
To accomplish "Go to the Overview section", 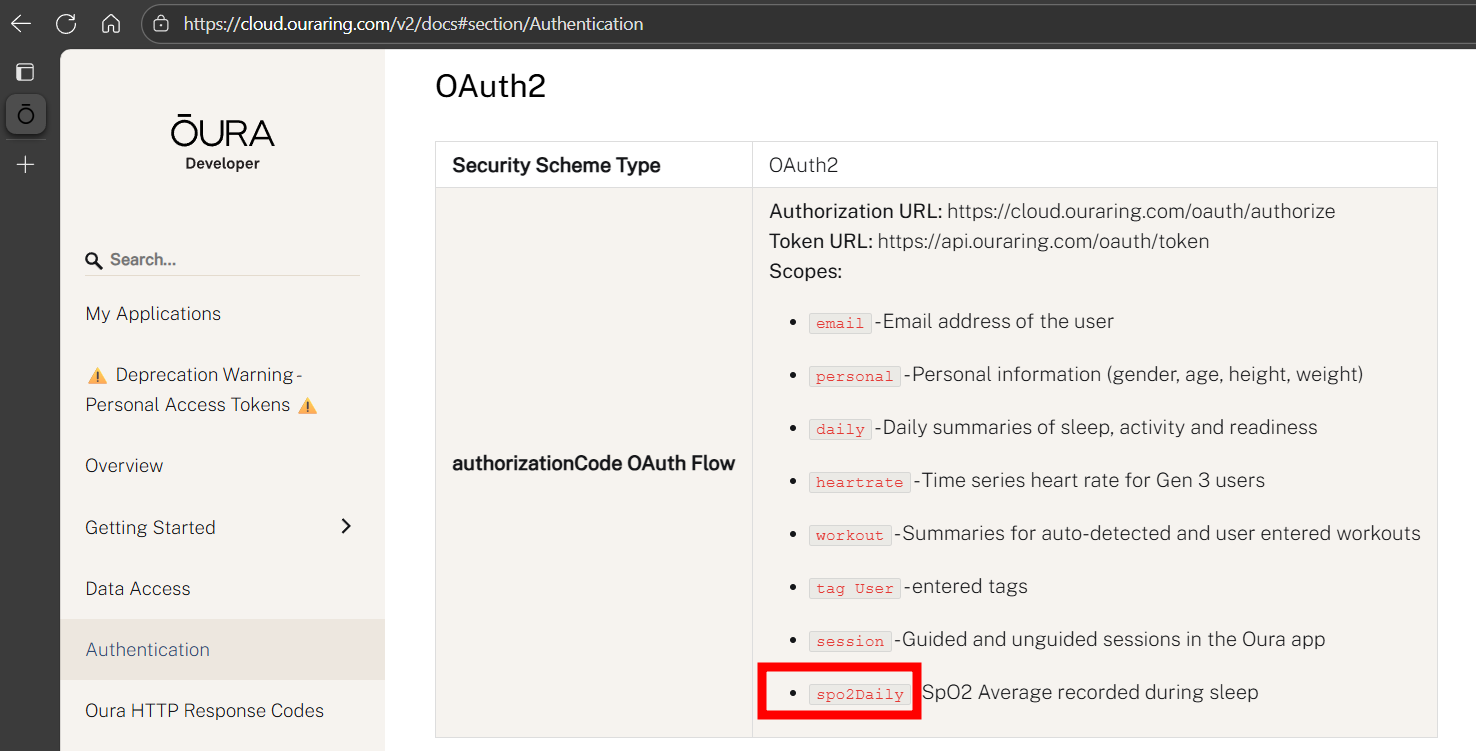I will 124,466.
